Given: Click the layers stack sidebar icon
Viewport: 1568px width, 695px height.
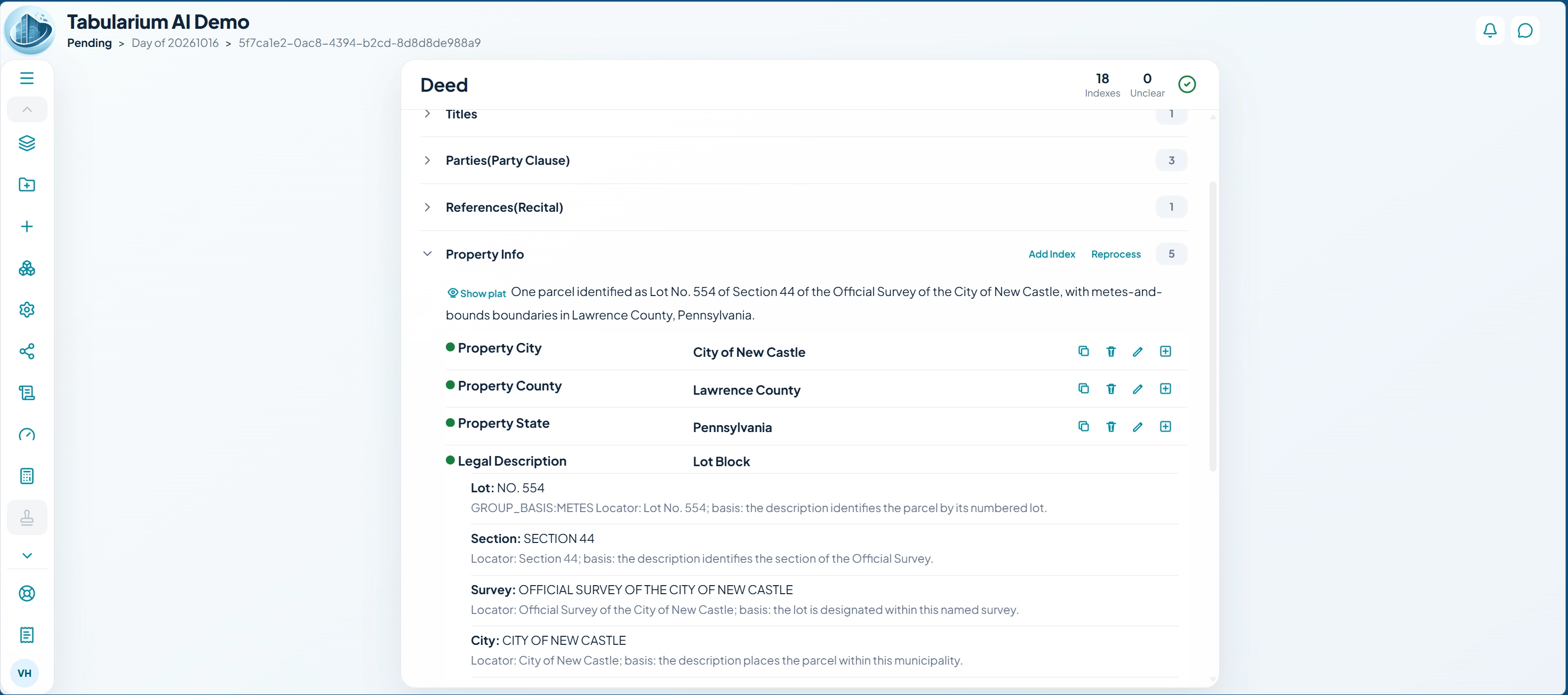Looking at the screenshot, I should (x=27, y=143).
